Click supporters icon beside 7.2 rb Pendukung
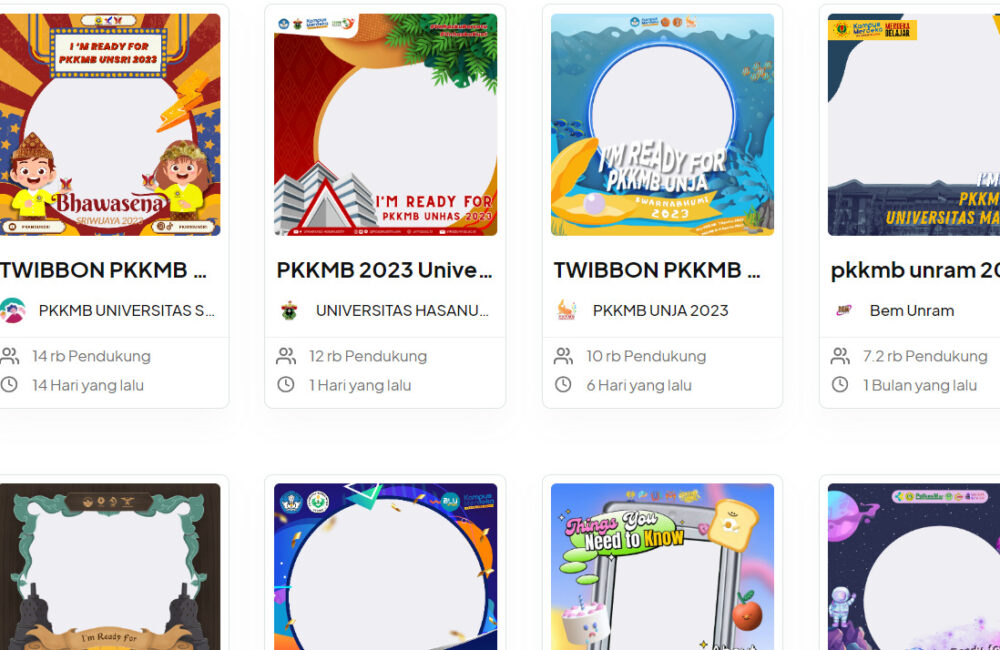Image resolution: width=1000 pixels, height=650 pixels. (x=840, y=356)
